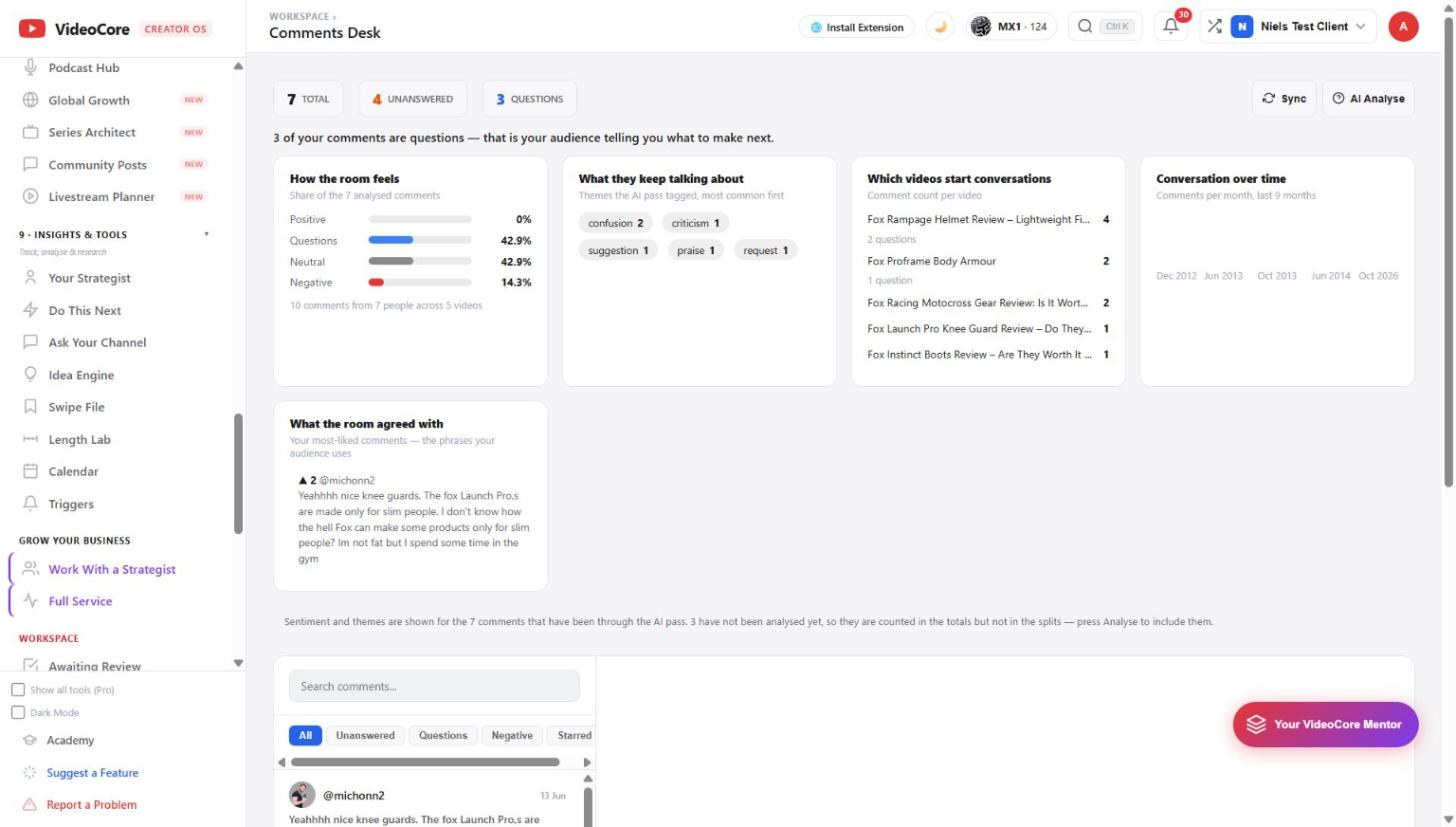Open the Podcast Hub microphone icon
The image size is (1456, 827).
pyautogui.click(x=30, y=67)
